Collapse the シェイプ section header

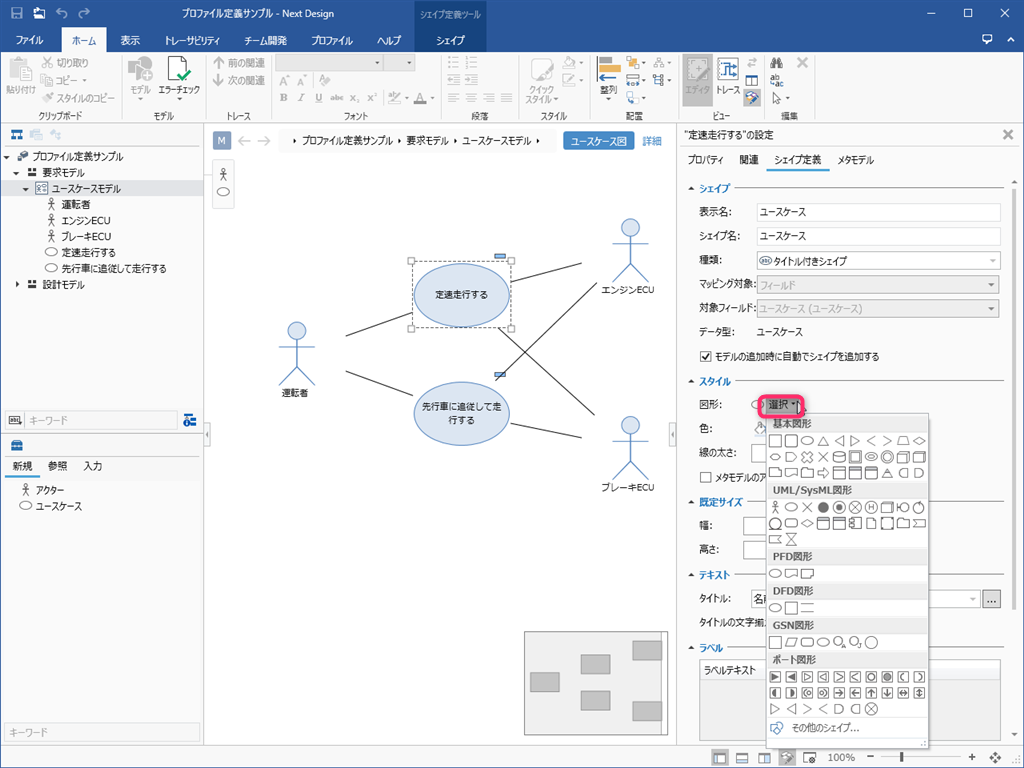(x=690, y=188)
